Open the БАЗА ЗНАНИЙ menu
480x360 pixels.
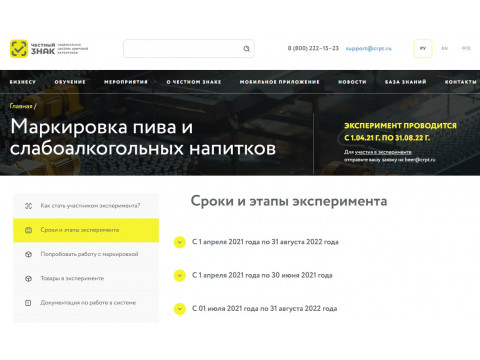405,82
